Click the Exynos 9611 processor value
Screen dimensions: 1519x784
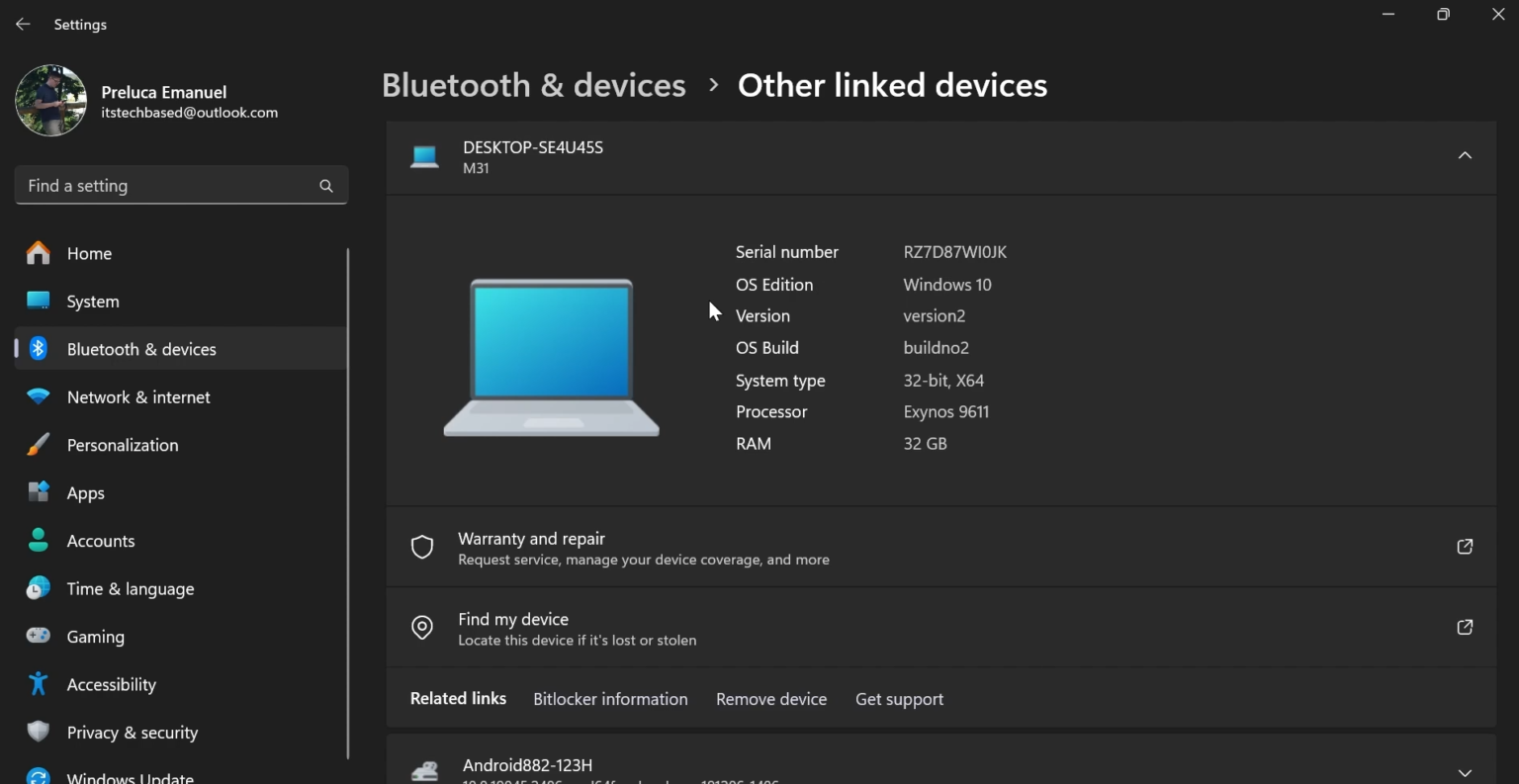946,412
